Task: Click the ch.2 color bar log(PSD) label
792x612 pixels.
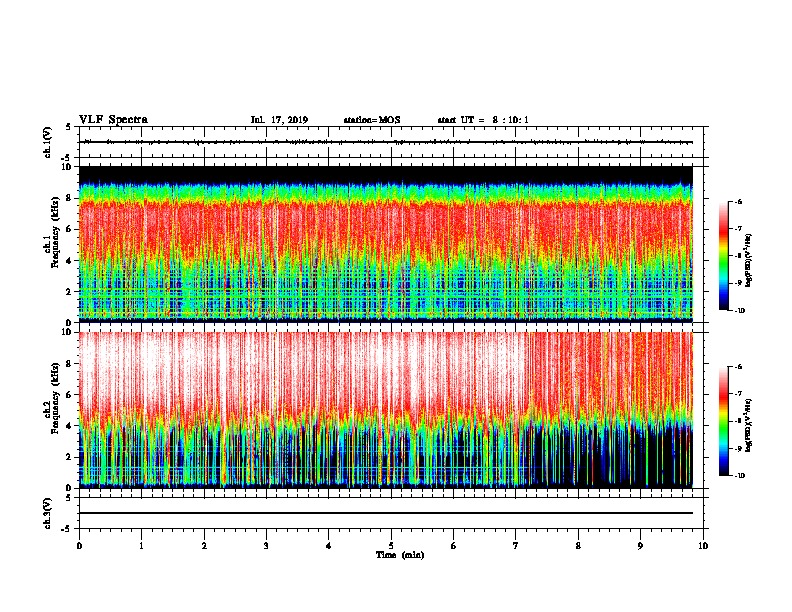Action: pos(748,425)
